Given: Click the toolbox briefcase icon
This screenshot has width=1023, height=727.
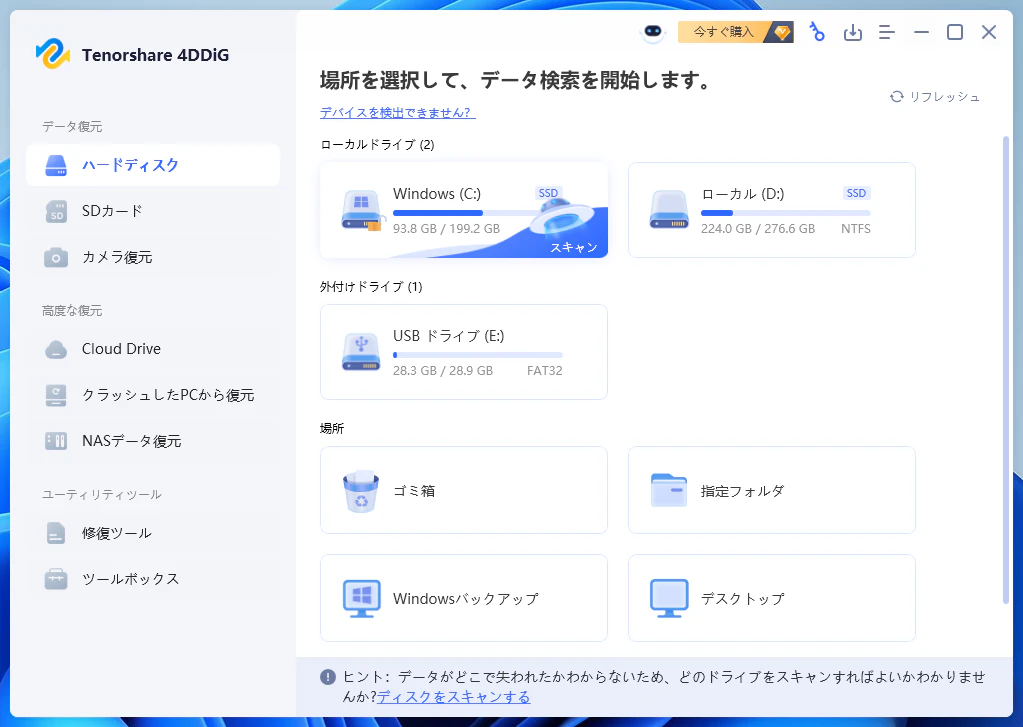Looking at the screenshot, I should [x=56, y=579].
